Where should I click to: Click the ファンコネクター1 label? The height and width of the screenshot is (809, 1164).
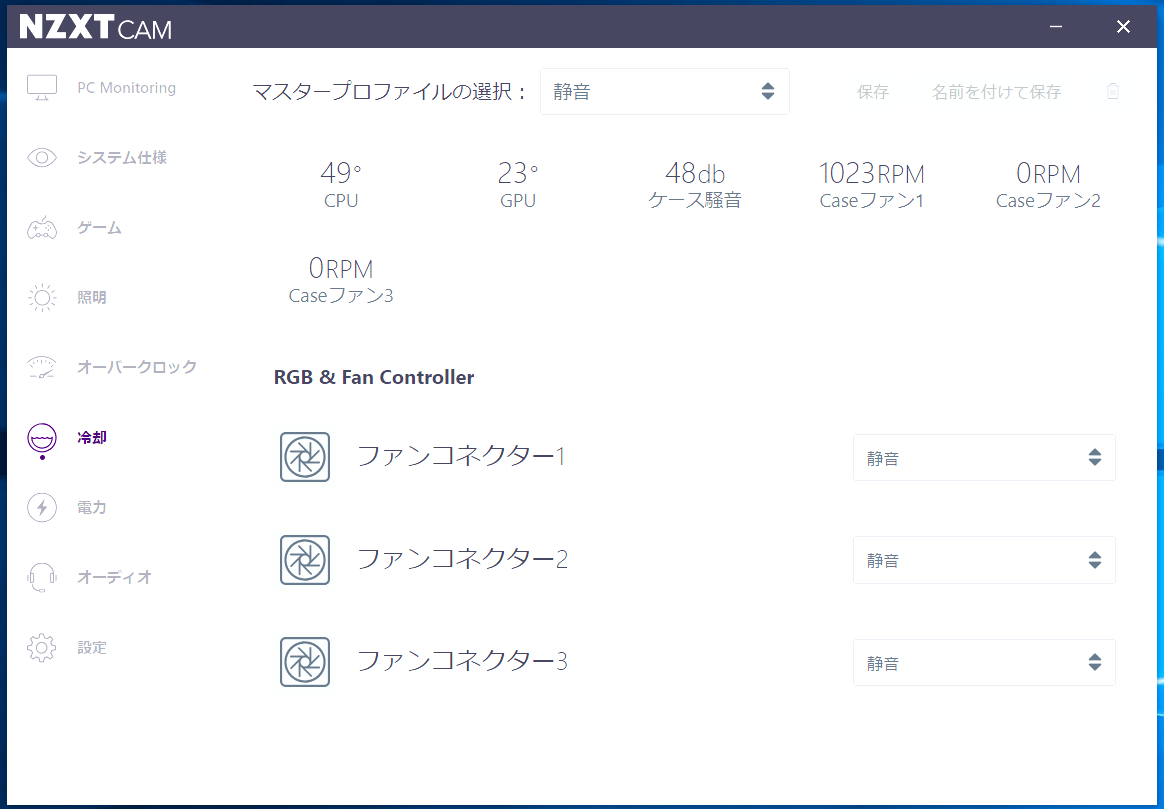(461, 456)
